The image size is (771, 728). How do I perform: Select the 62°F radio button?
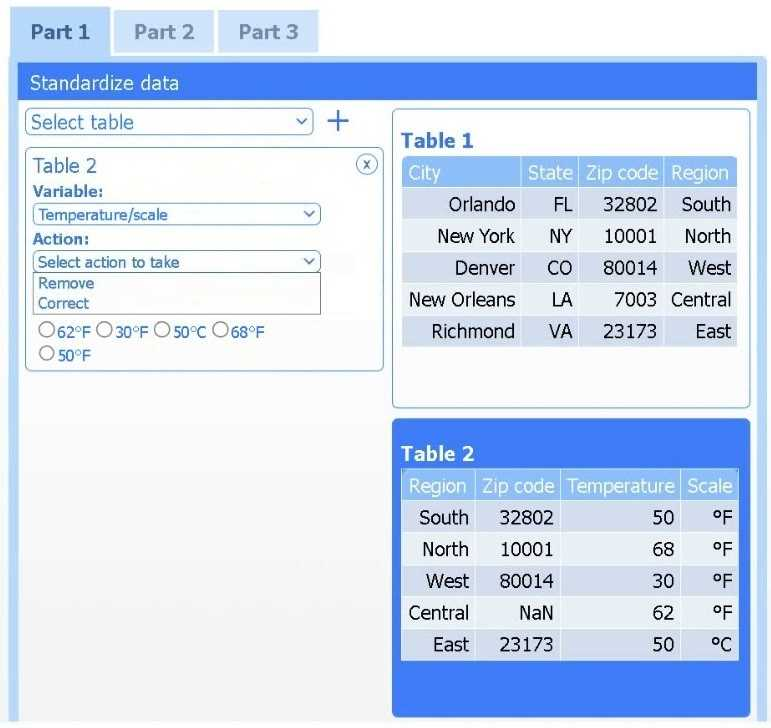tap(45, 331)
